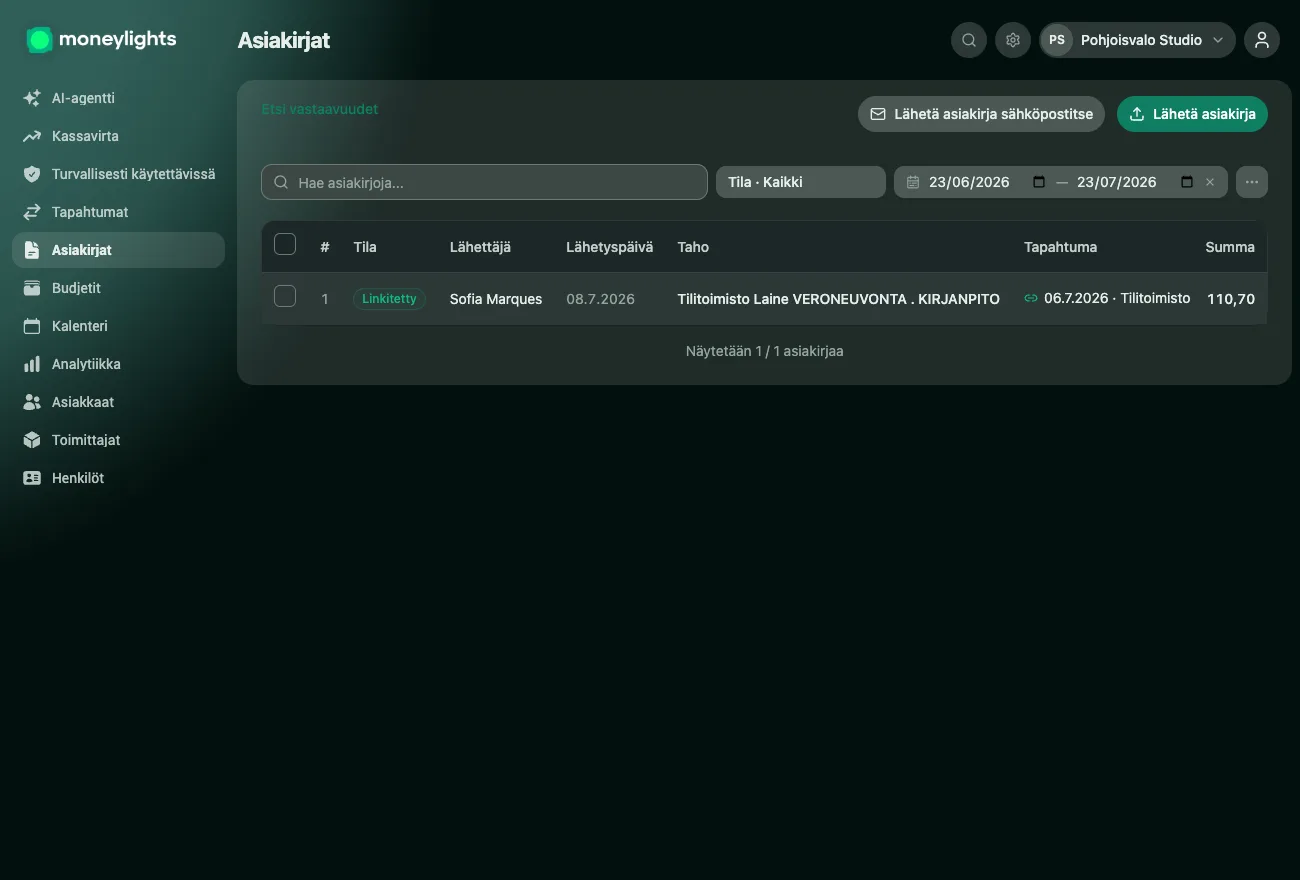The image size is (1300, 880).
Task: Click Henkilöt ID card icon
Action: coord(32,478)
